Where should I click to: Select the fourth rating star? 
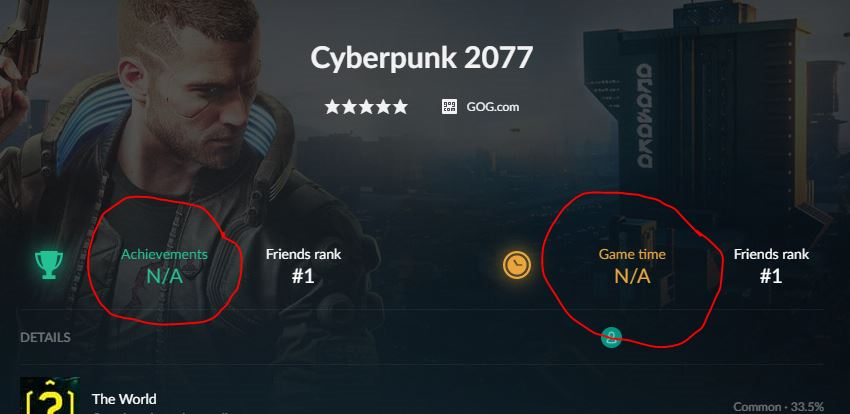[x=383, y=107]
